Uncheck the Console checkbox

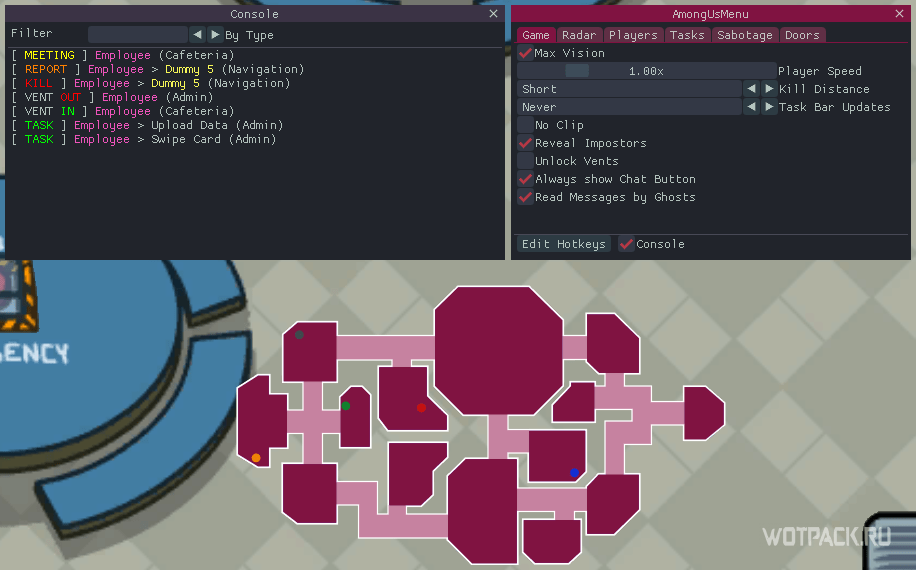626,244
